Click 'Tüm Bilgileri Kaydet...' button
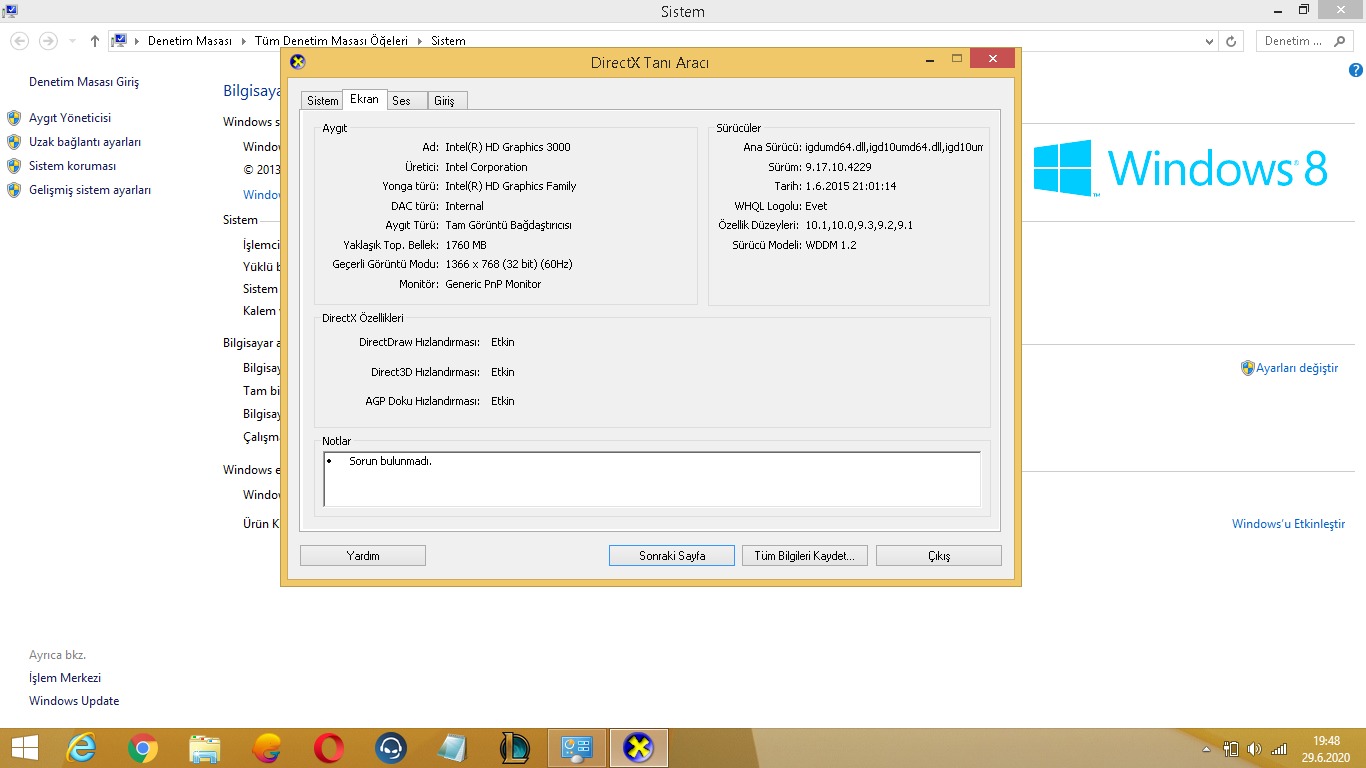The width and height of the screenshot is (1366, 768). 804,556
